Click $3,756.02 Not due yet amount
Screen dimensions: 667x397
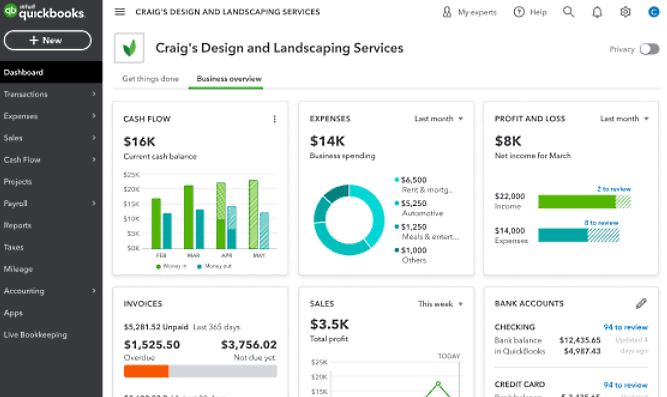(x=249, y=345)
